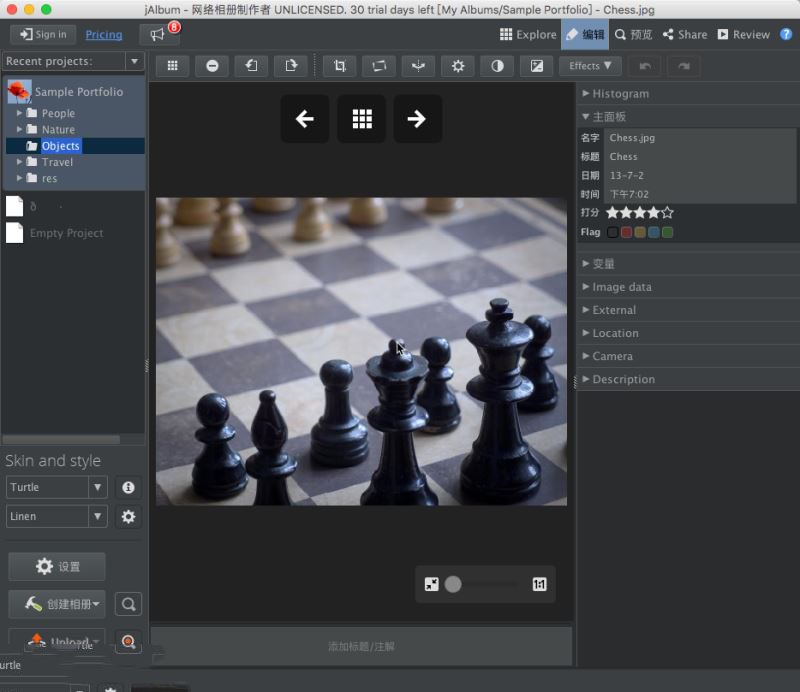
Task: Open the Review tab
Action: [x=743, y=34]
